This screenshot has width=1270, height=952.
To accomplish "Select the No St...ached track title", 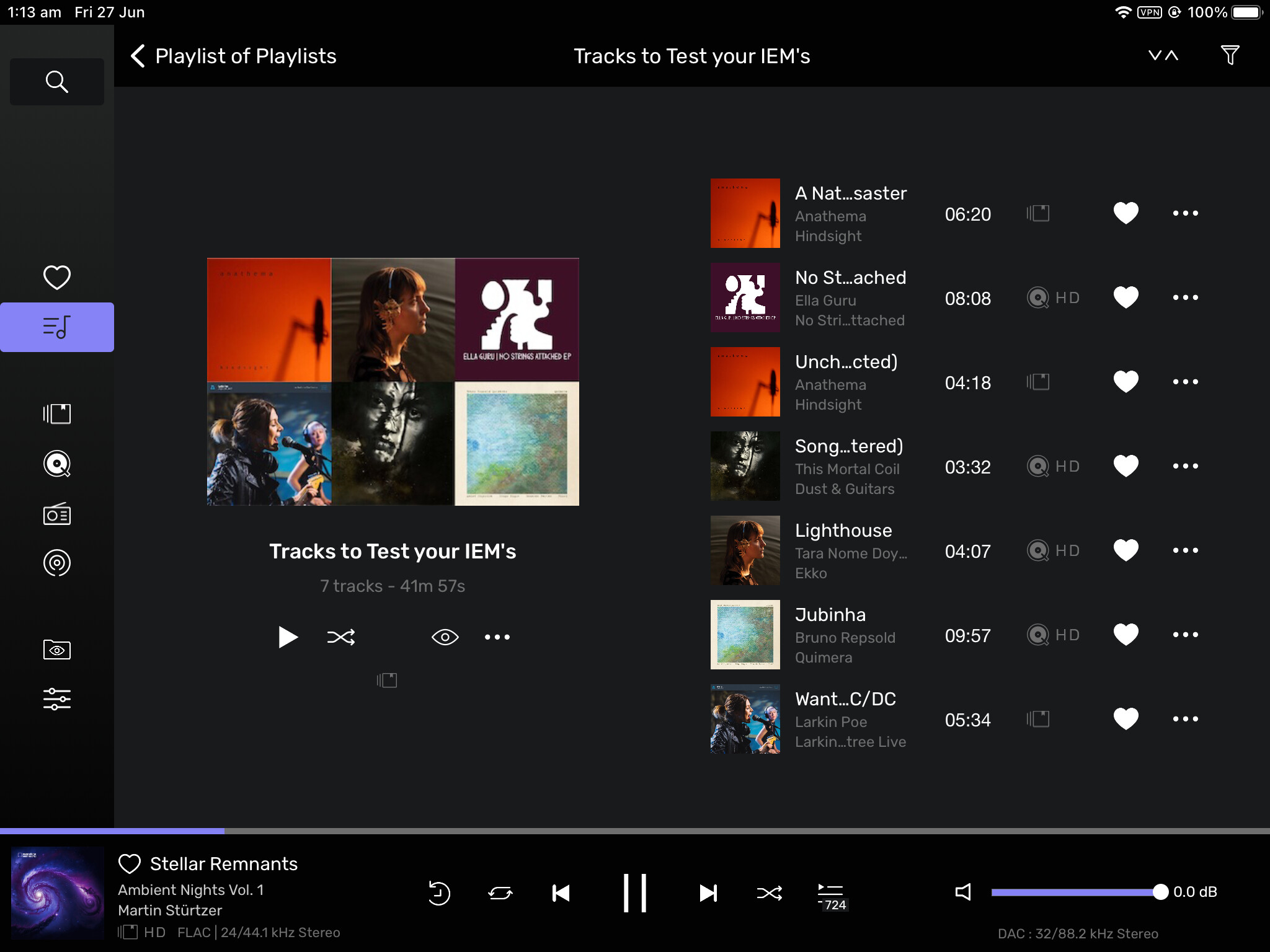I will [850, 278].
